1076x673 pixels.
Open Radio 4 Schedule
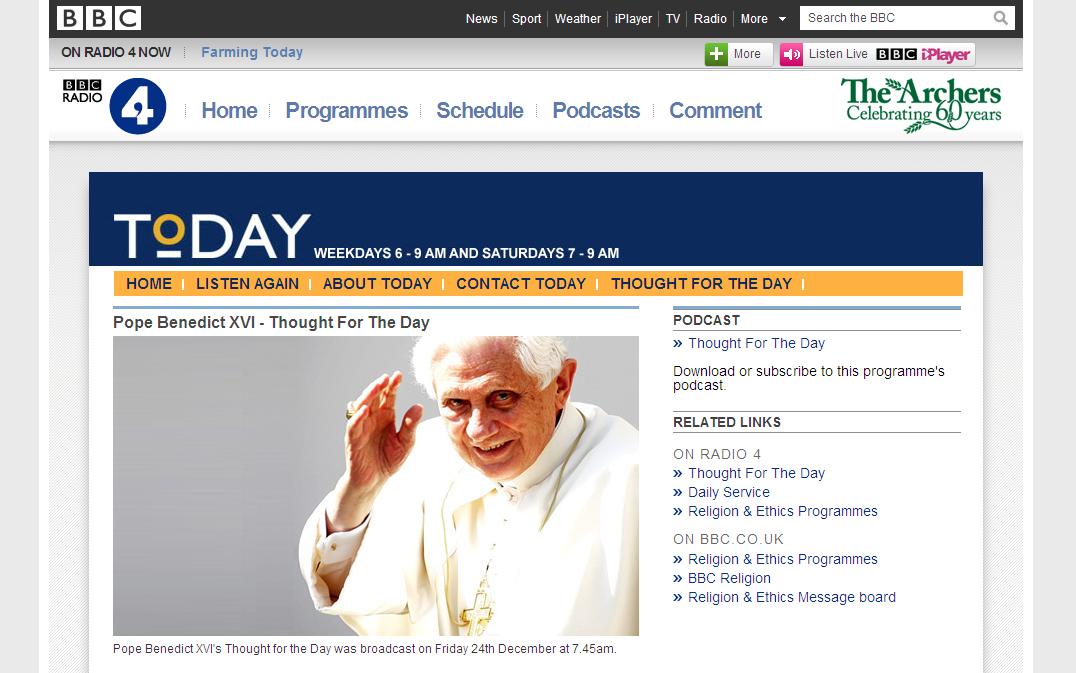[x=480, y=110]
